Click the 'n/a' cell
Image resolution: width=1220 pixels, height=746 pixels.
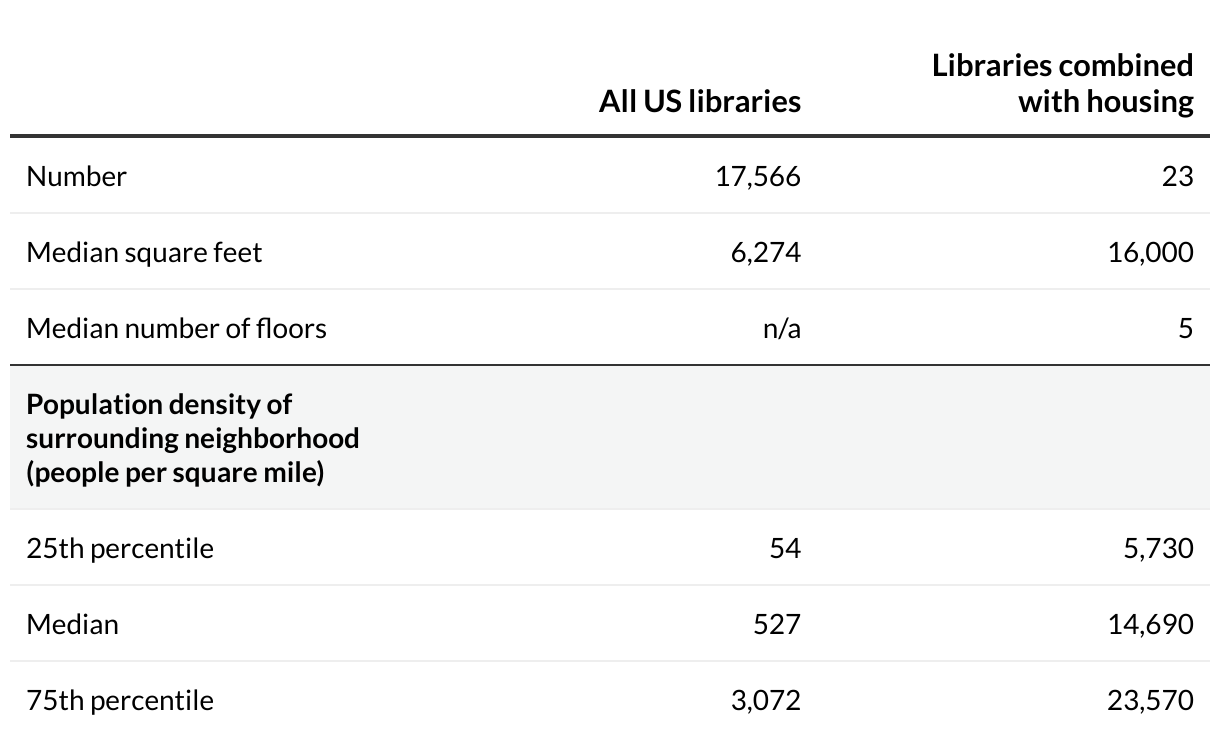click(781, 328)
